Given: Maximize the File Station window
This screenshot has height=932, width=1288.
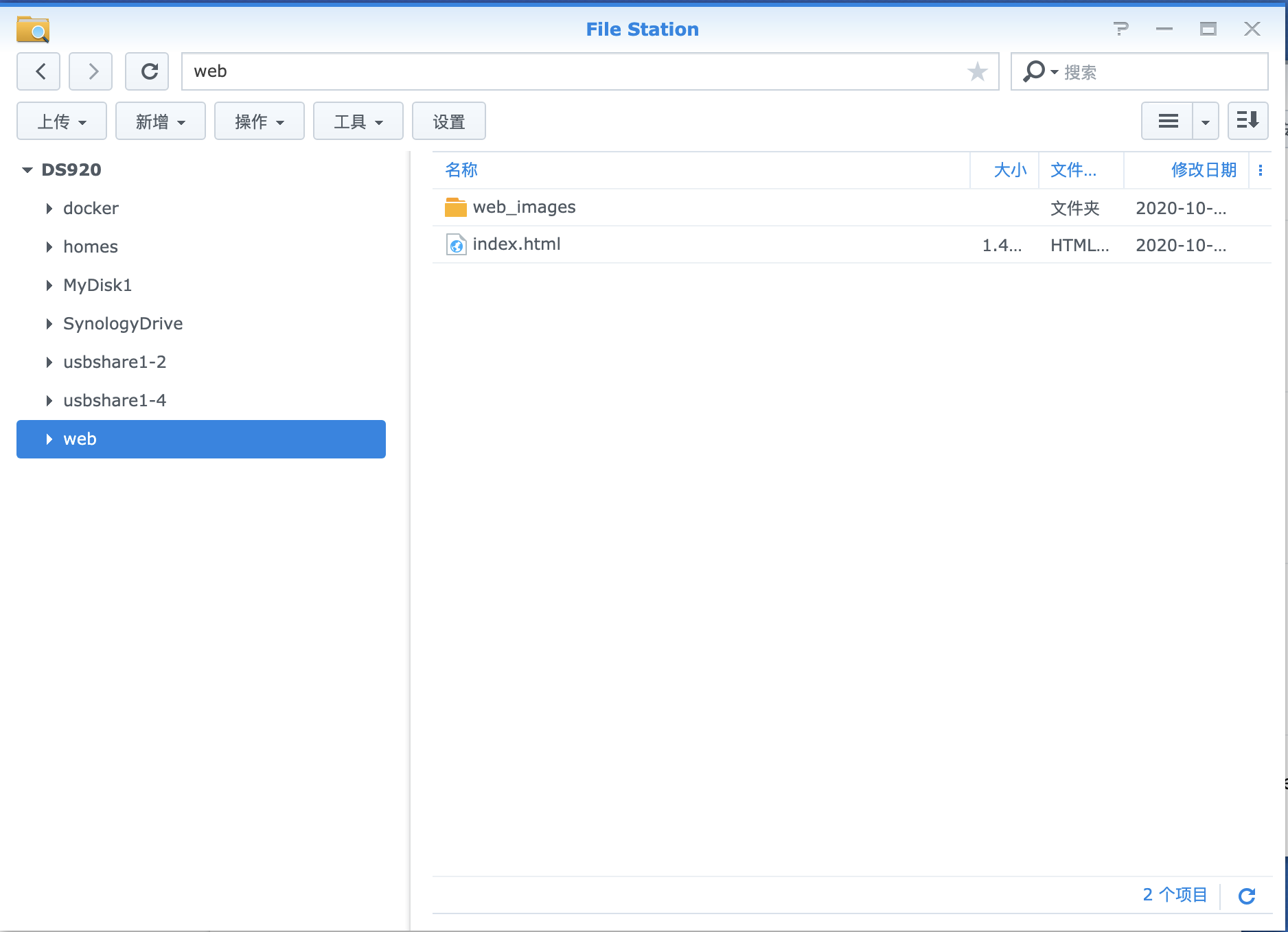Looking at the screenshot, I should (x=1208, y=29).
